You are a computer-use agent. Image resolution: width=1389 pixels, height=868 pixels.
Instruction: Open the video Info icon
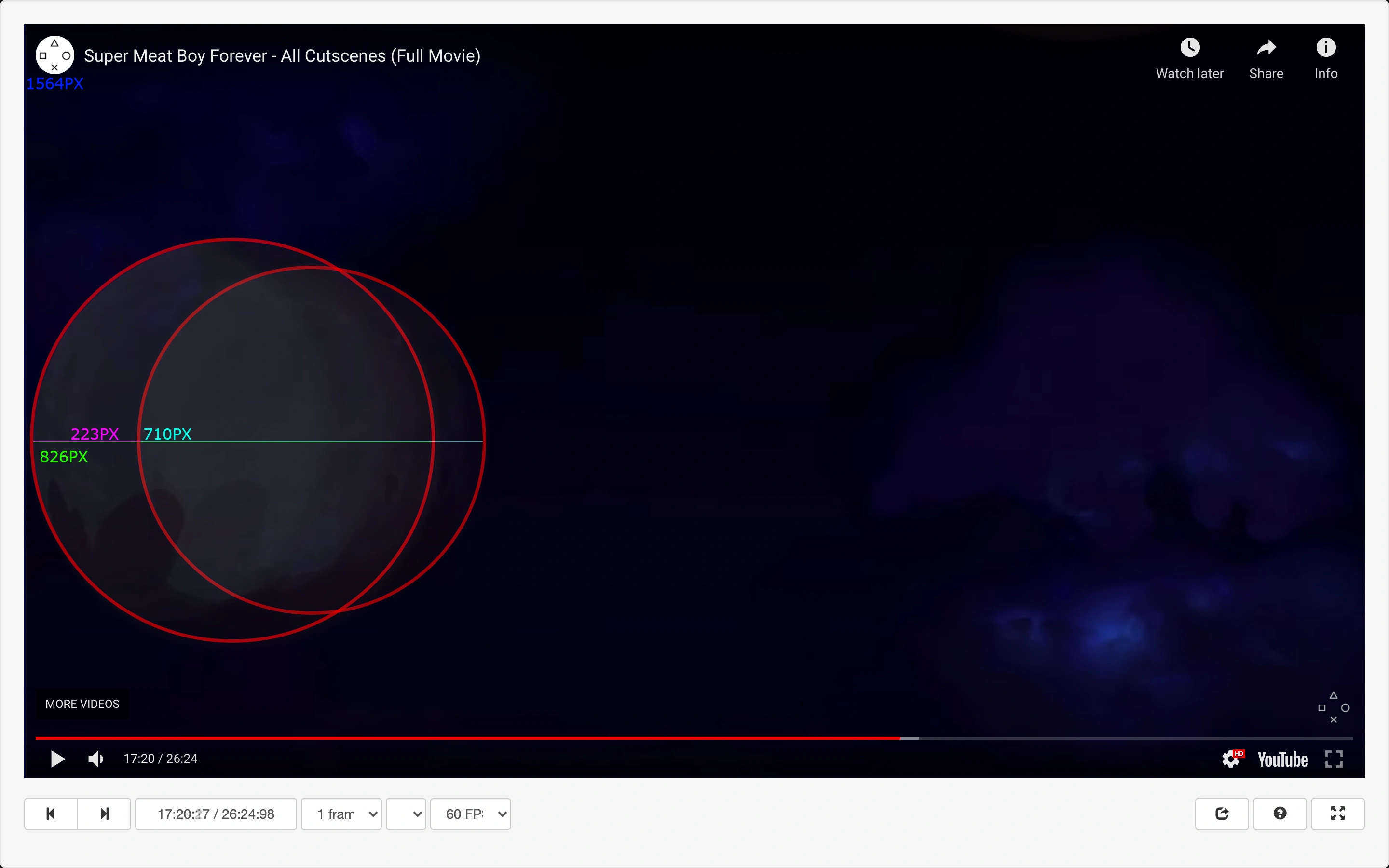tap(1326, 48)
